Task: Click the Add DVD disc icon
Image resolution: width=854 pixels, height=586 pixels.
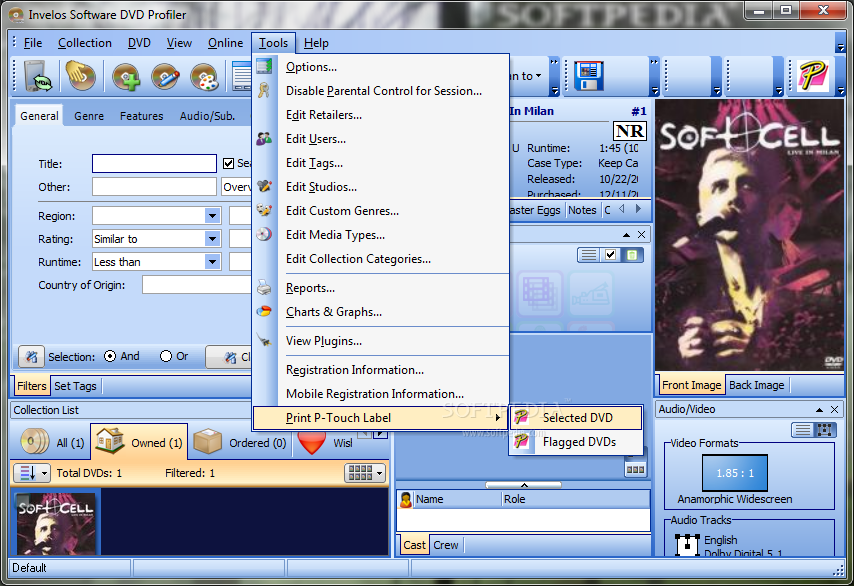Action: pos(126,76)
